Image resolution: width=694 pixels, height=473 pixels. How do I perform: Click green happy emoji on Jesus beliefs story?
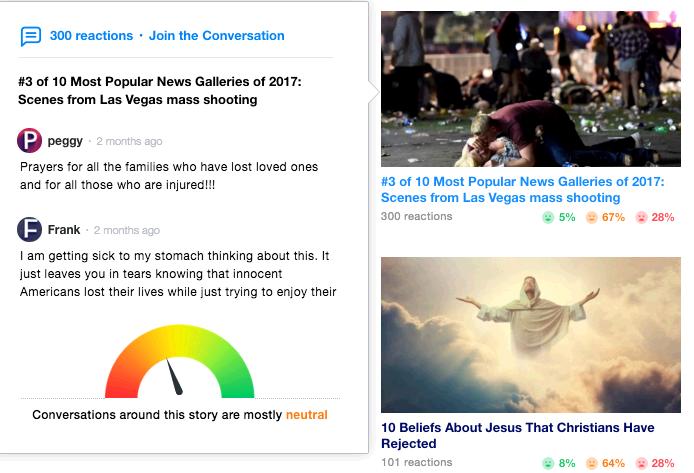(547, 464)
